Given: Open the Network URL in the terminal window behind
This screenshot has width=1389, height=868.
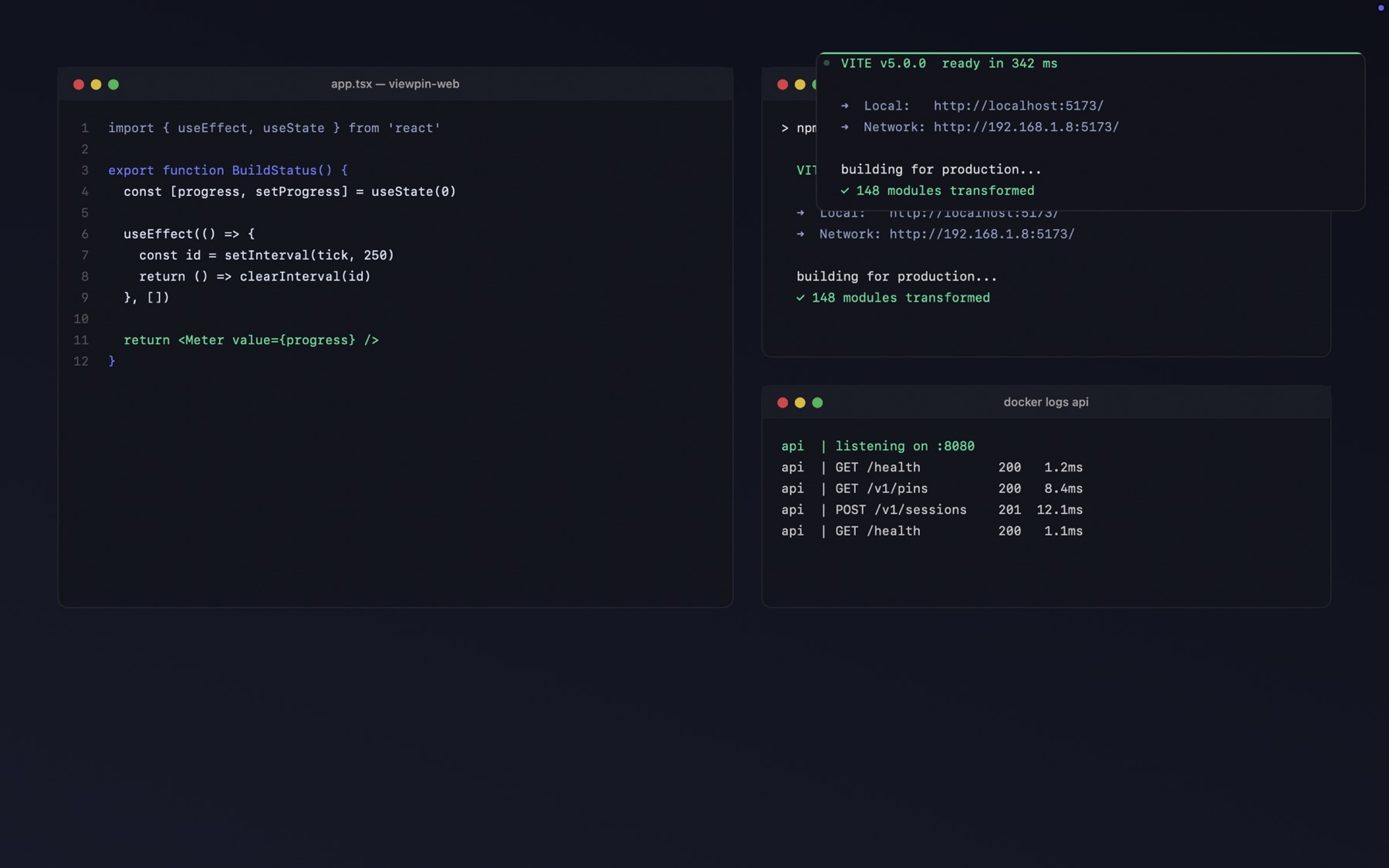Looking at the screenshot, I should [x=982, y=234].
